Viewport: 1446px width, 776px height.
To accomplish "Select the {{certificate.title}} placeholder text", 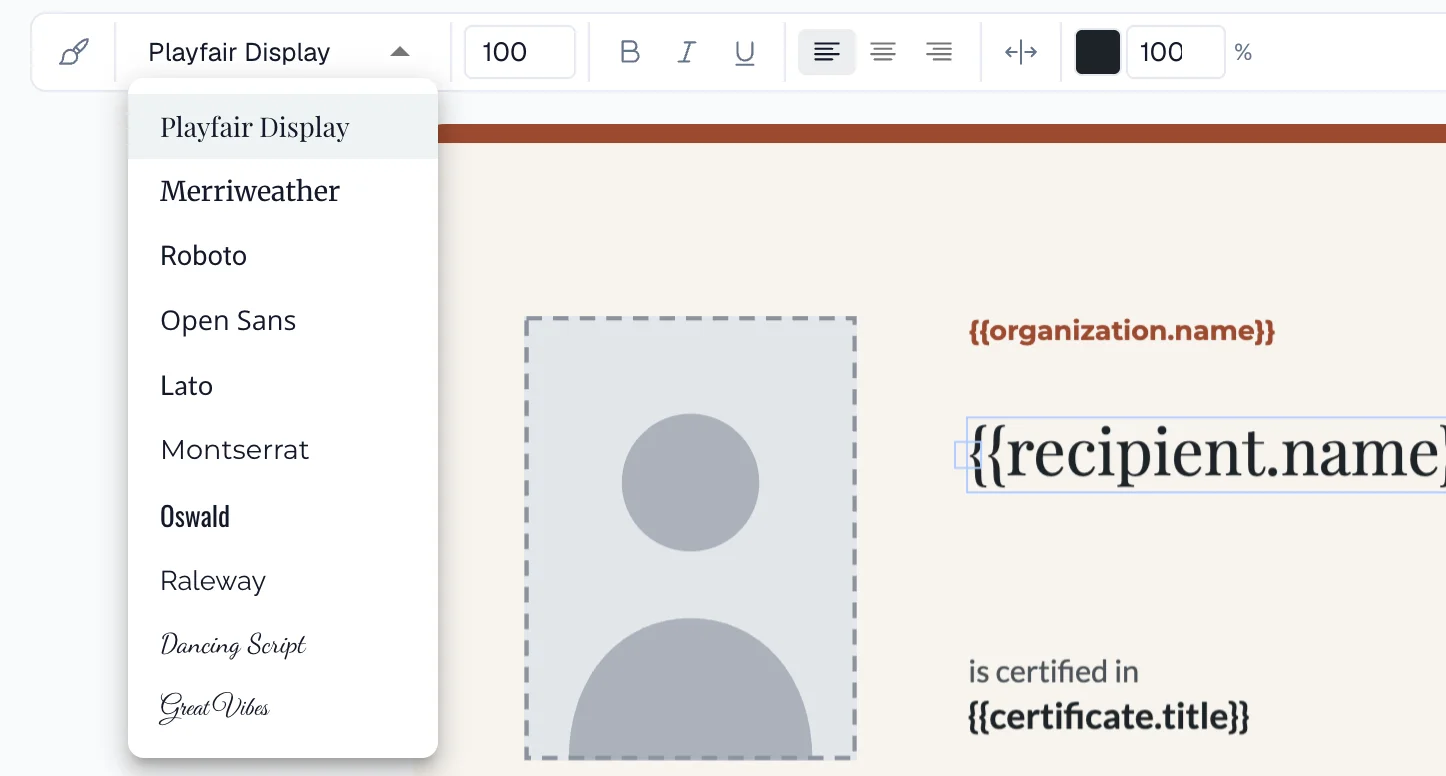I will [1109, 717].
